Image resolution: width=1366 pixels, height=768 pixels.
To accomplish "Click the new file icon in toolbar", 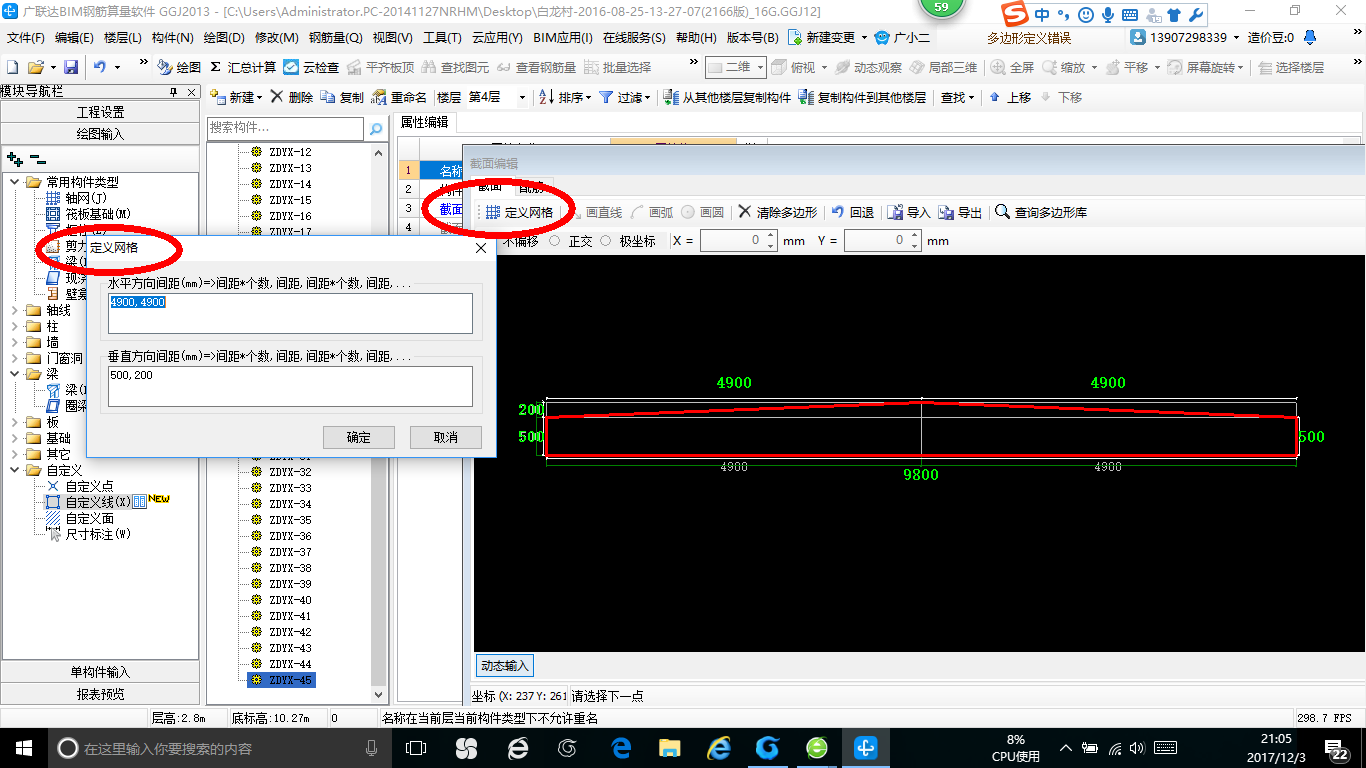I will click(x=12, y=67).
